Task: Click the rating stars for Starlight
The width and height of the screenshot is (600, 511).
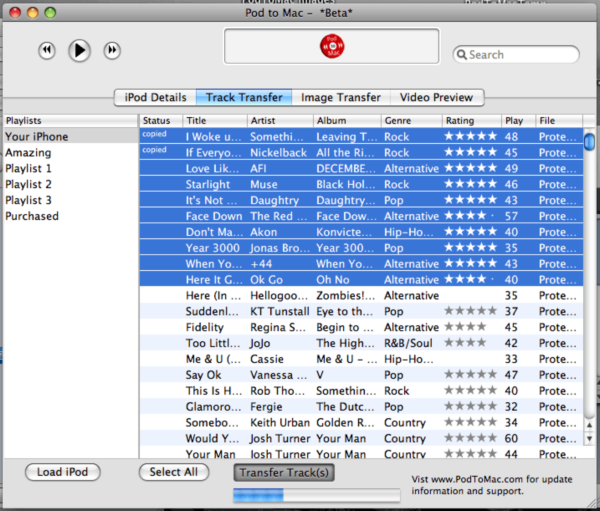Action: 471,184
